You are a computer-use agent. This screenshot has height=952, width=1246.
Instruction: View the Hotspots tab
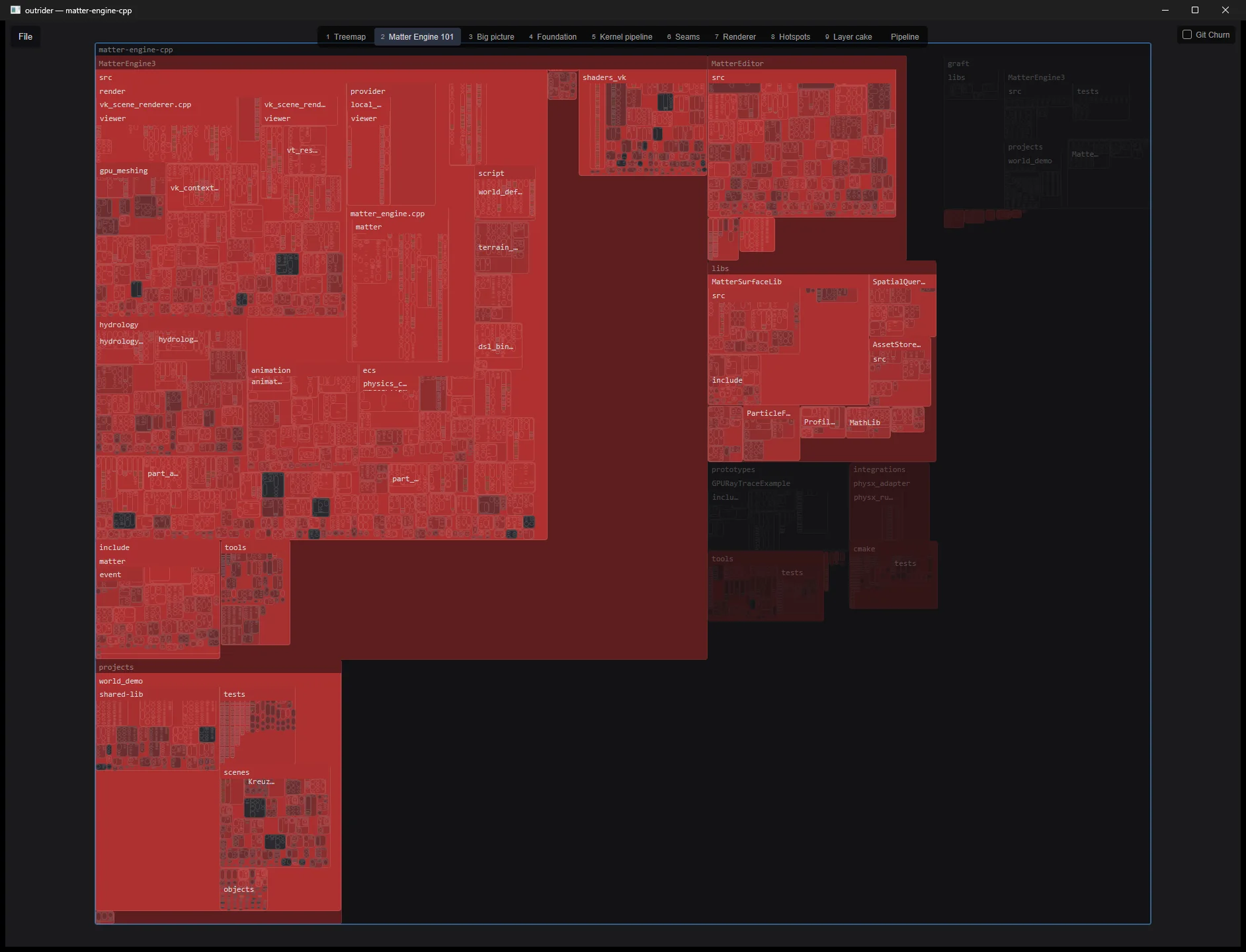pyautogui.click(x=790, y=37)
